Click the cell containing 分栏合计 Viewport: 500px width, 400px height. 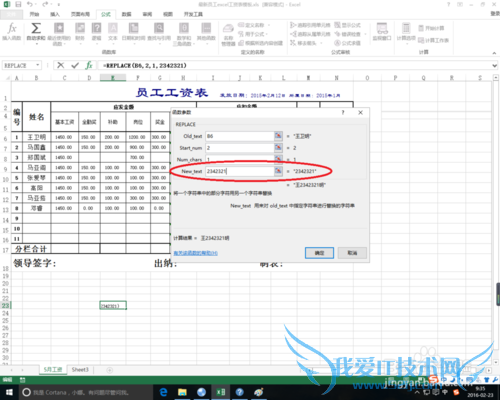pyautogui.click(x=31, y=249)
